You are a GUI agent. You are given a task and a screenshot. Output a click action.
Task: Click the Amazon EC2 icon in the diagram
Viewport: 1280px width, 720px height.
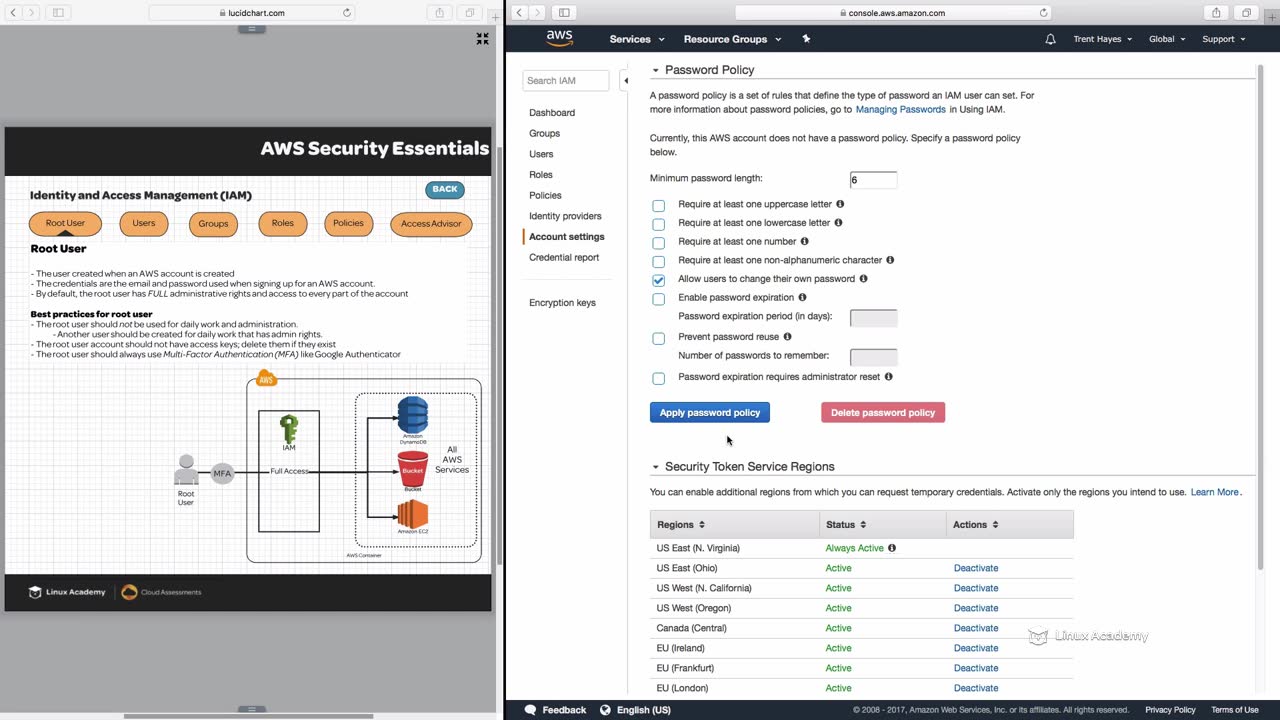click(x=413, y=514)
